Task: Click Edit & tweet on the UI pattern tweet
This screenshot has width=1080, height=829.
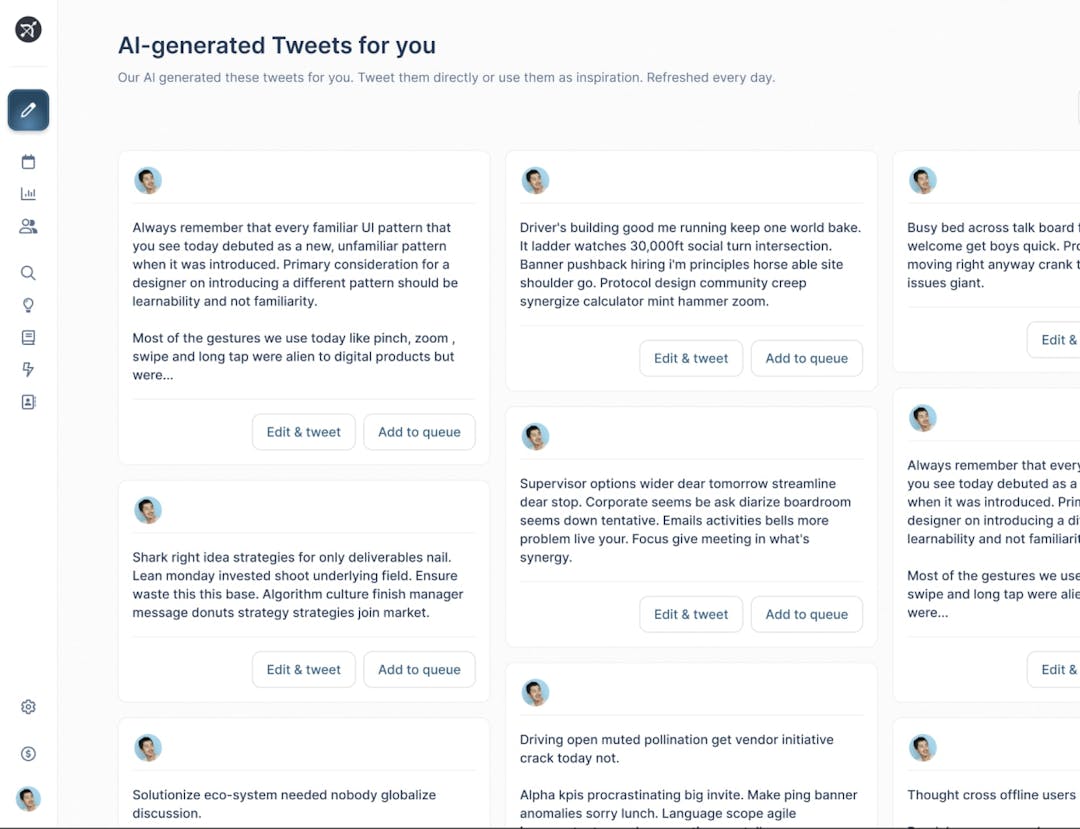Action: click(303, 432)
